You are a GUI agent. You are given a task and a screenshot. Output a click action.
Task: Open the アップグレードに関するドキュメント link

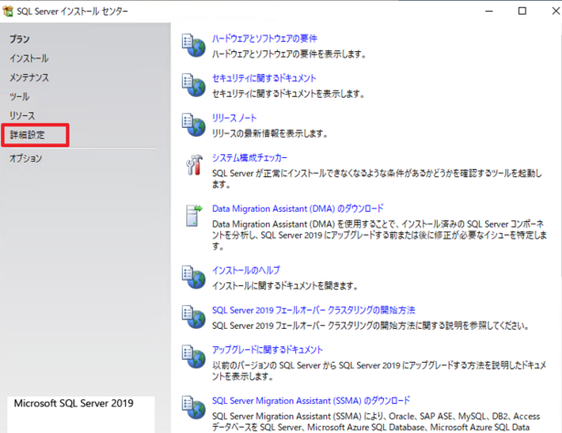pos(267,350)
